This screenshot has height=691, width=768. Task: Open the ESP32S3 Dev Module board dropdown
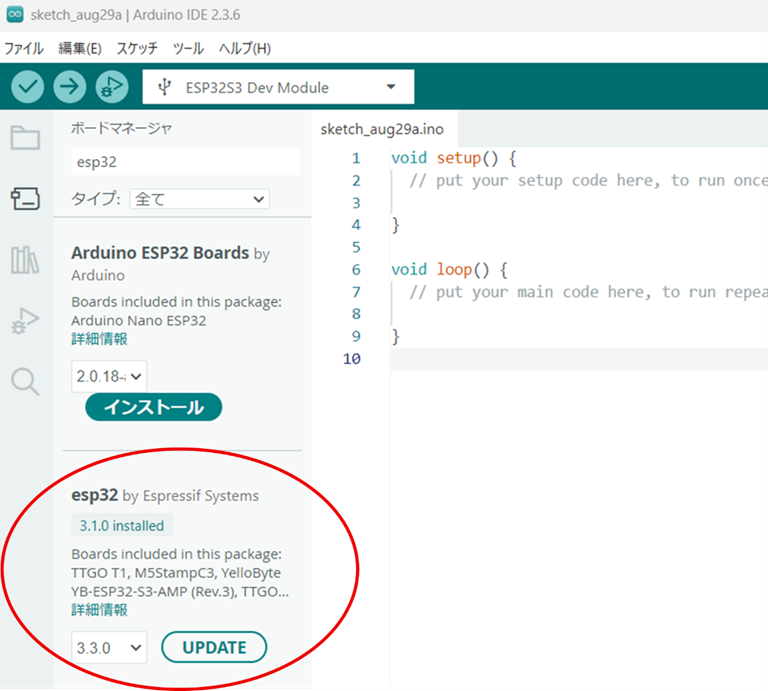click(x=278, y=87)
